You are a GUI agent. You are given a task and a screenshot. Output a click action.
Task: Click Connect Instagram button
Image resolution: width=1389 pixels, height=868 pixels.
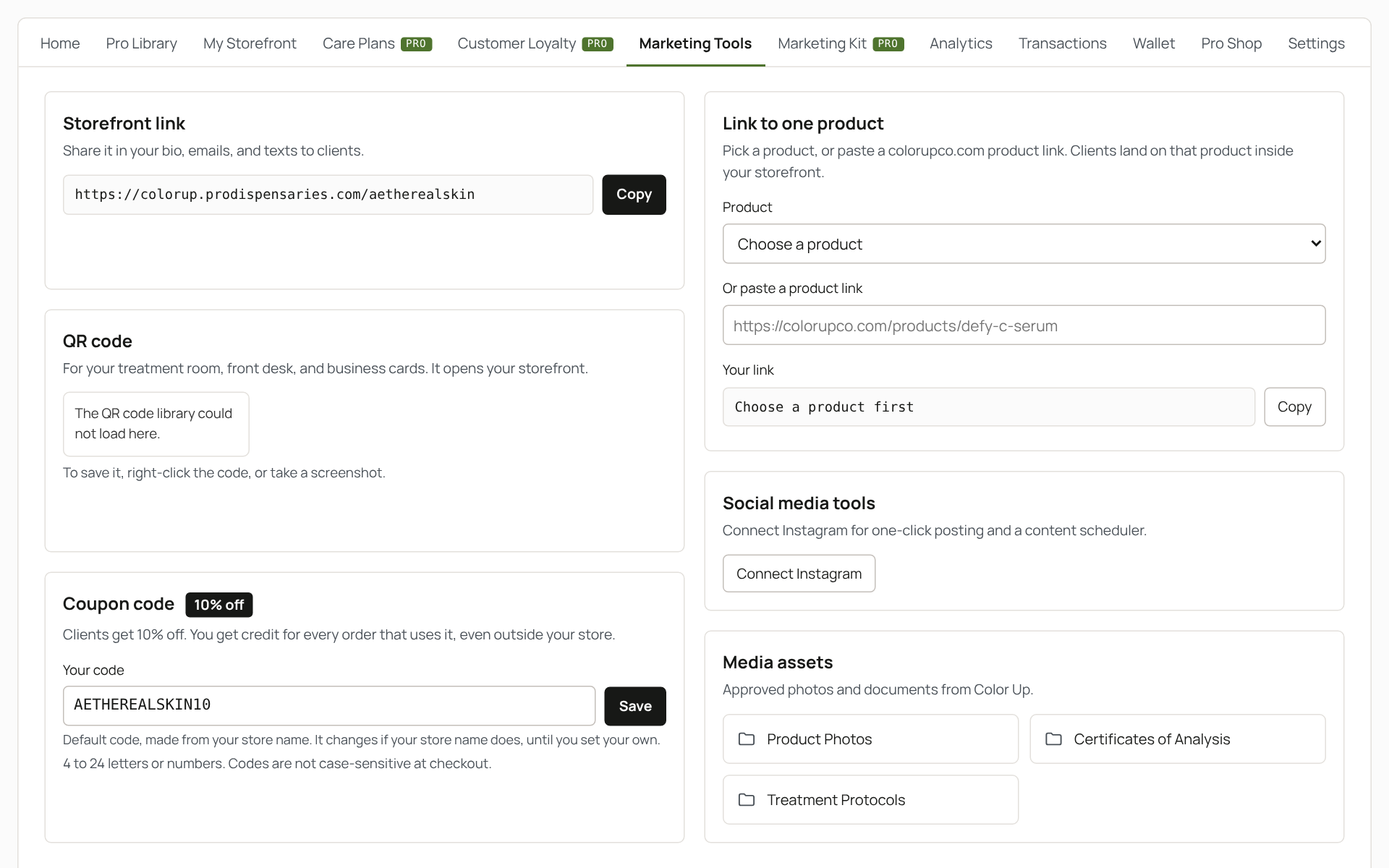coord(799,574)
